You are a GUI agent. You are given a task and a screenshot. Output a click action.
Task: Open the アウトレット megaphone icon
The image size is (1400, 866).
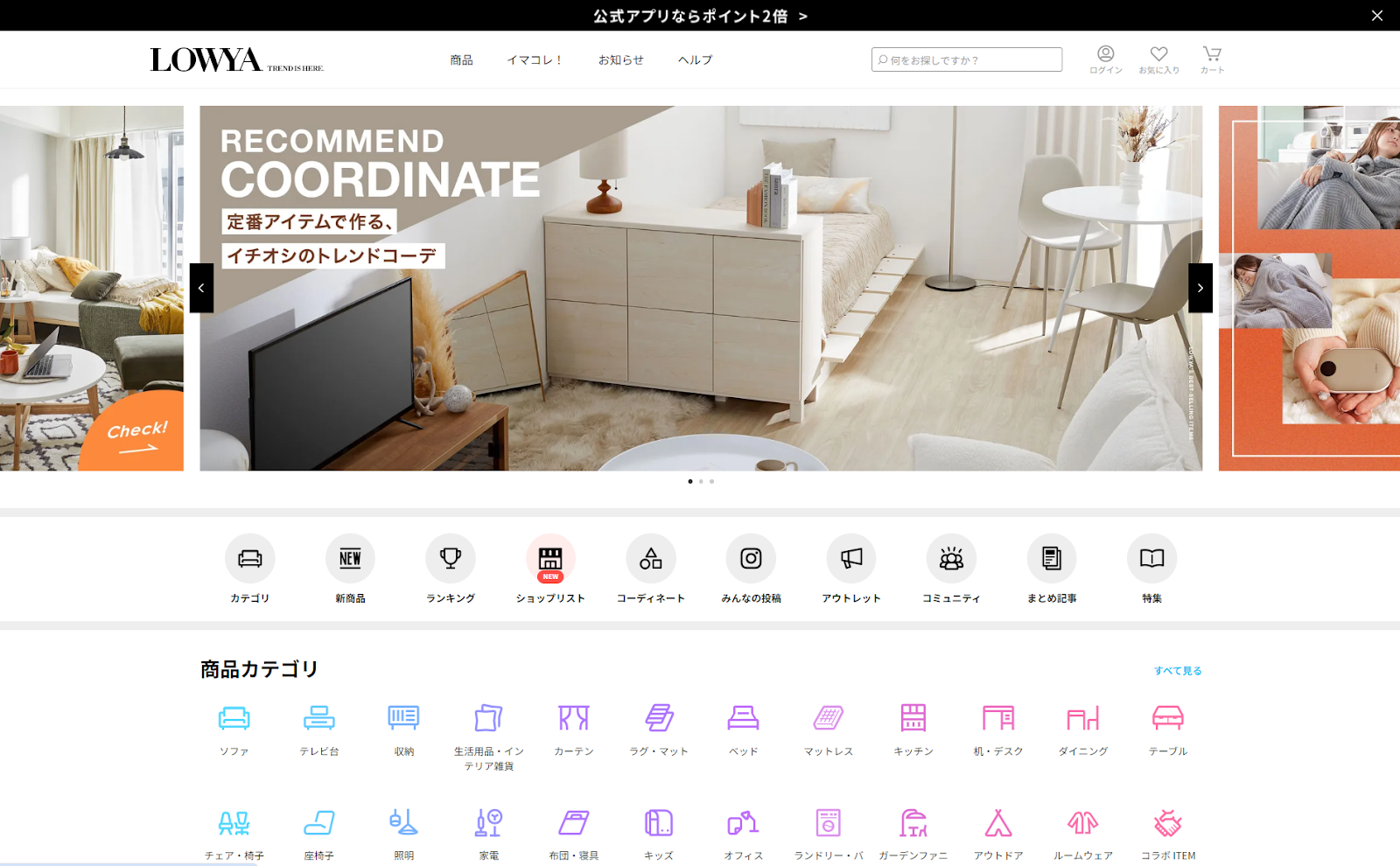(x=851, y=558)
